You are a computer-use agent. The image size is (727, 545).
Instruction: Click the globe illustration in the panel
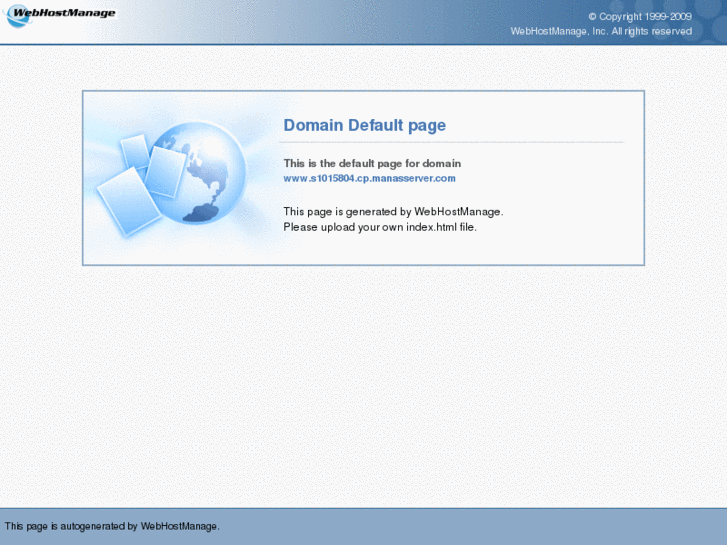(198, 173)
